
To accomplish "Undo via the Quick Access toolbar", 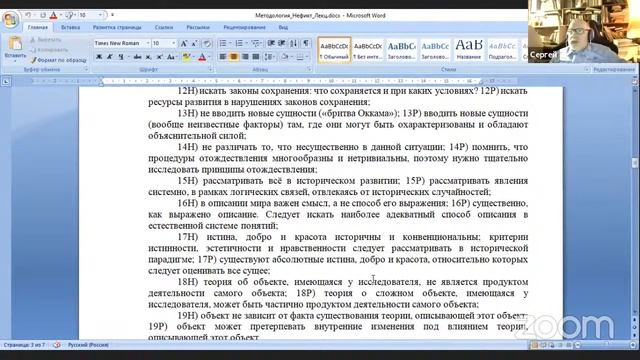I will [x=28, y=15].
